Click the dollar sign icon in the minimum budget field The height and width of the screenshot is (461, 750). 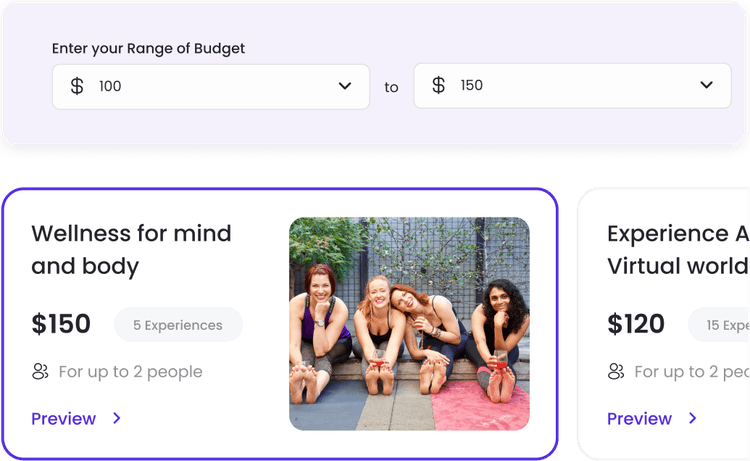(x=77, y=87)
